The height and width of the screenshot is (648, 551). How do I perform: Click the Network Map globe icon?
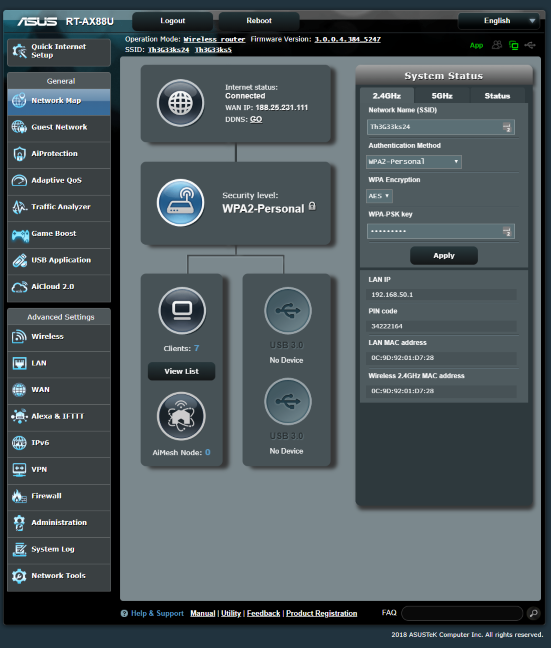click(19, 100)
